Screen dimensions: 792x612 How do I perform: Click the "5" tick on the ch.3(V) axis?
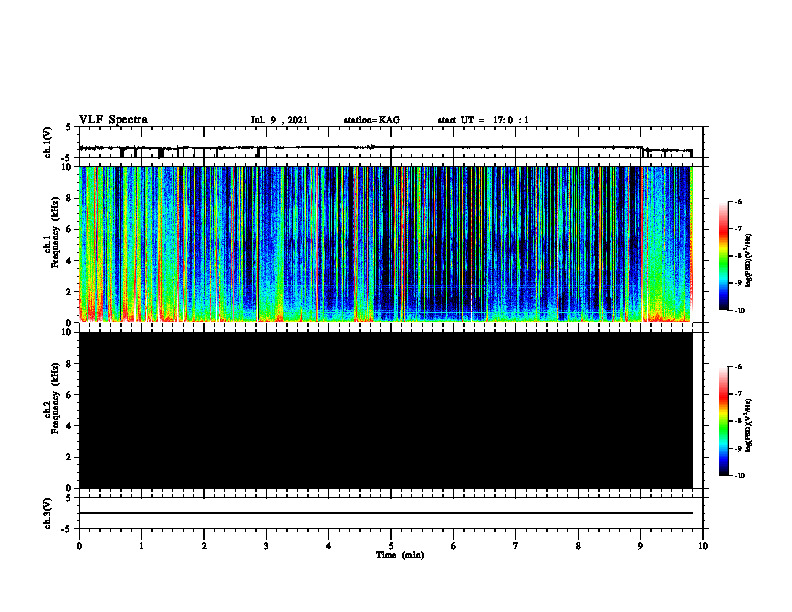pyautogui.click(x=69, y=498)
